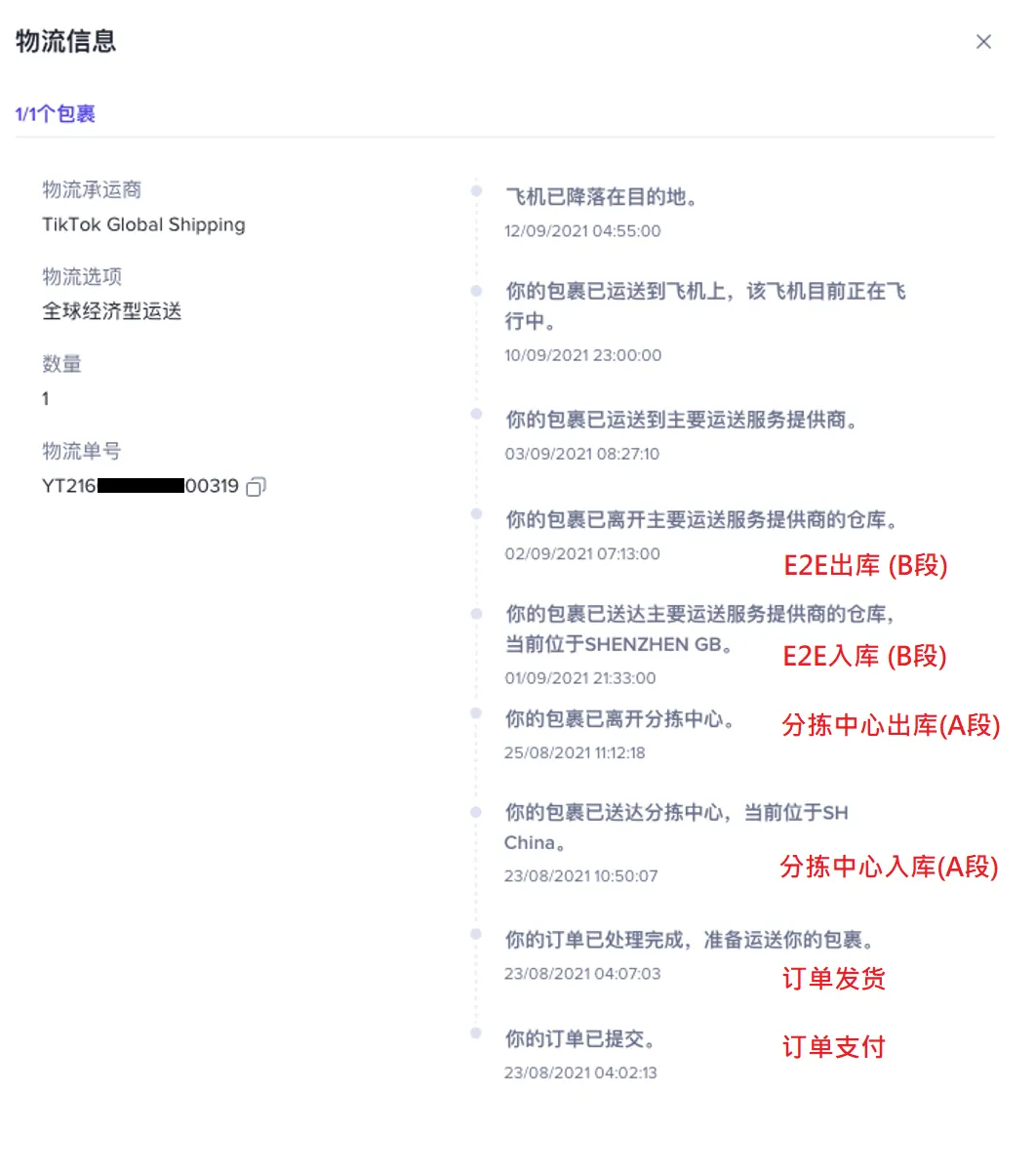
Task: Click the TikTok Global Shipping carrier name
Action: click(x=143, y=224)
